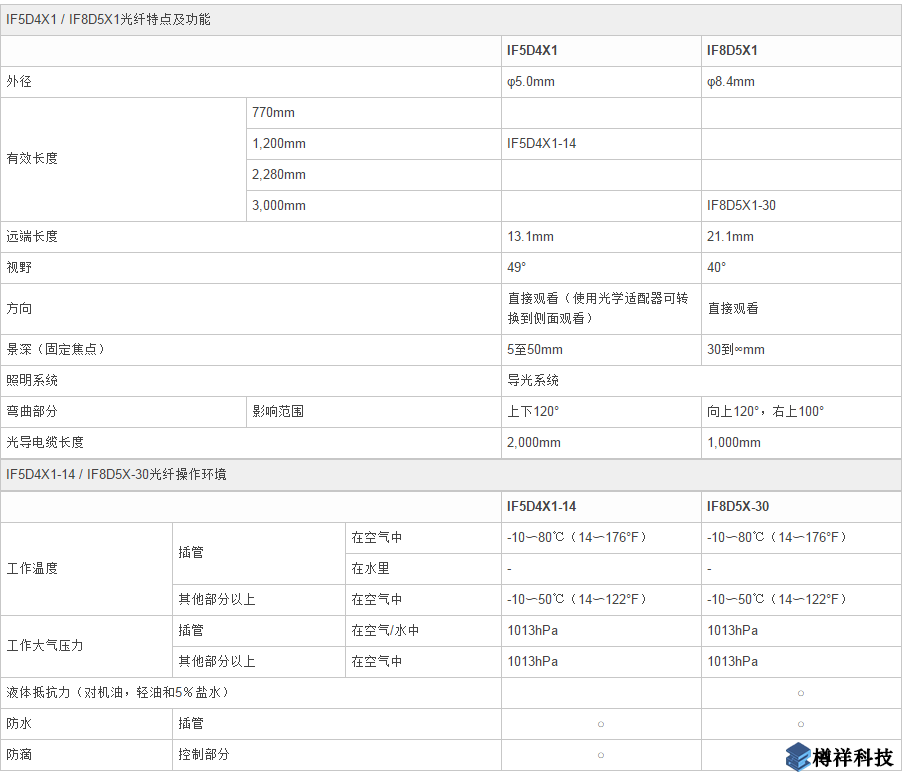Toggle the 液体抵抗力 circle for IF8D5X-30
Image resolution: width=902 pixels, height=779 pixels.
point(800,692)
